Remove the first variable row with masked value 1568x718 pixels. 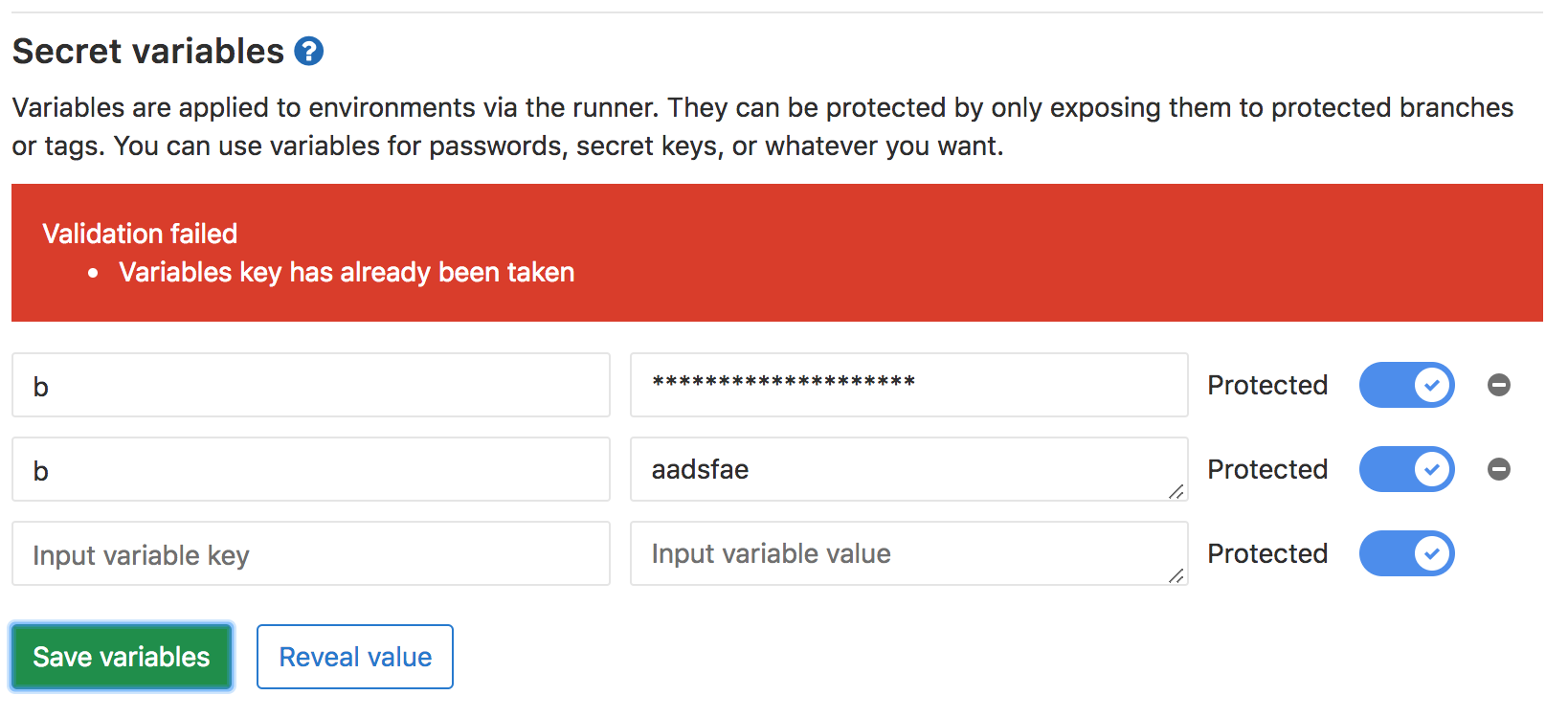(x=1498, y=385)
